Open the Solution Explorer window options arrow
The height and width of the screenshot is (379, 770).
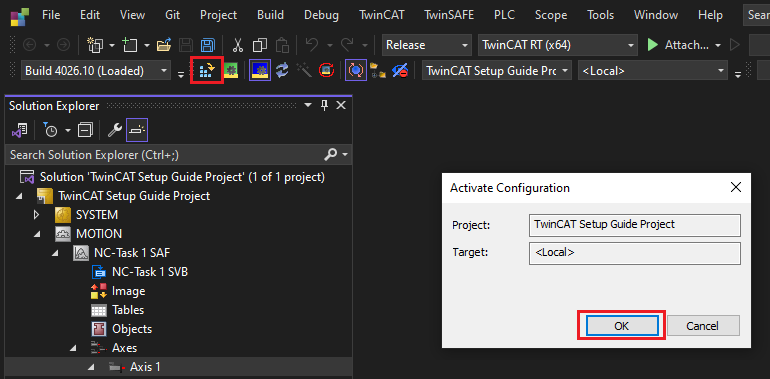click(307, 105)
